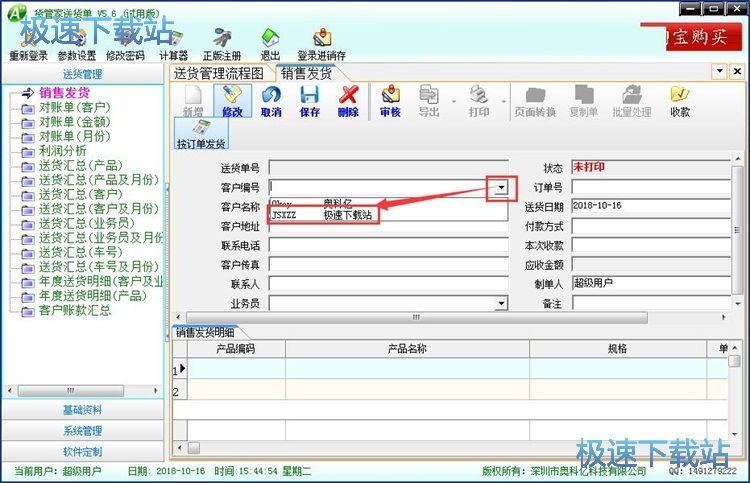
Task: Open dropdown arrow next to 打印
Action: click(x=503, y=101)
